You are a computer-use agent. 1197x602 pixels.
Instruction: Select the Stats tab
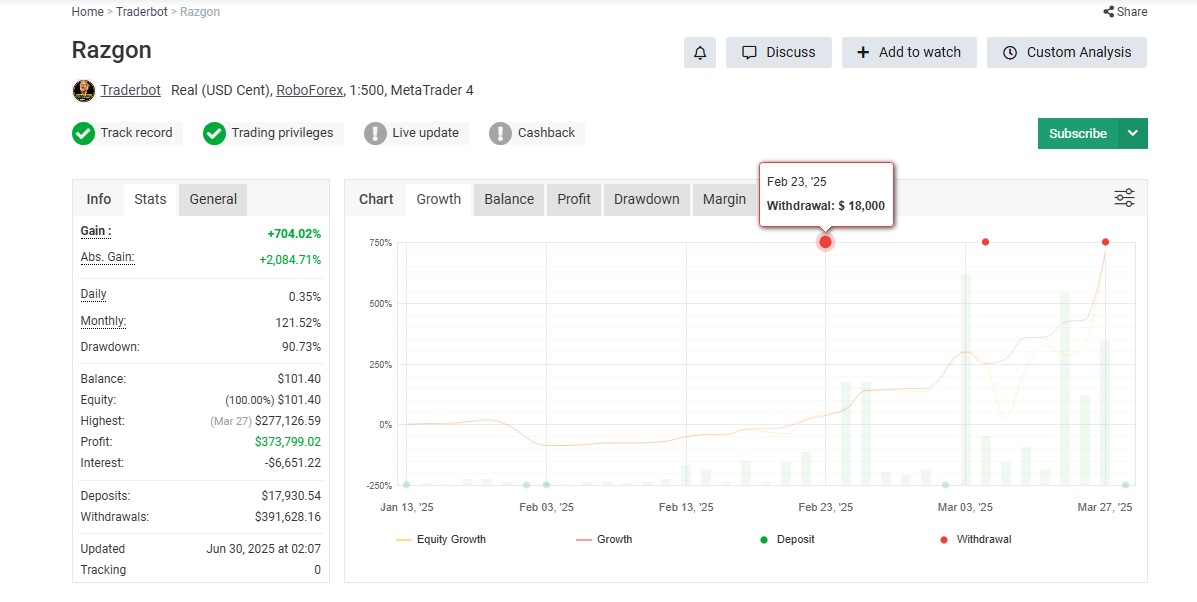pyautogui.click(x=150, y=199)
